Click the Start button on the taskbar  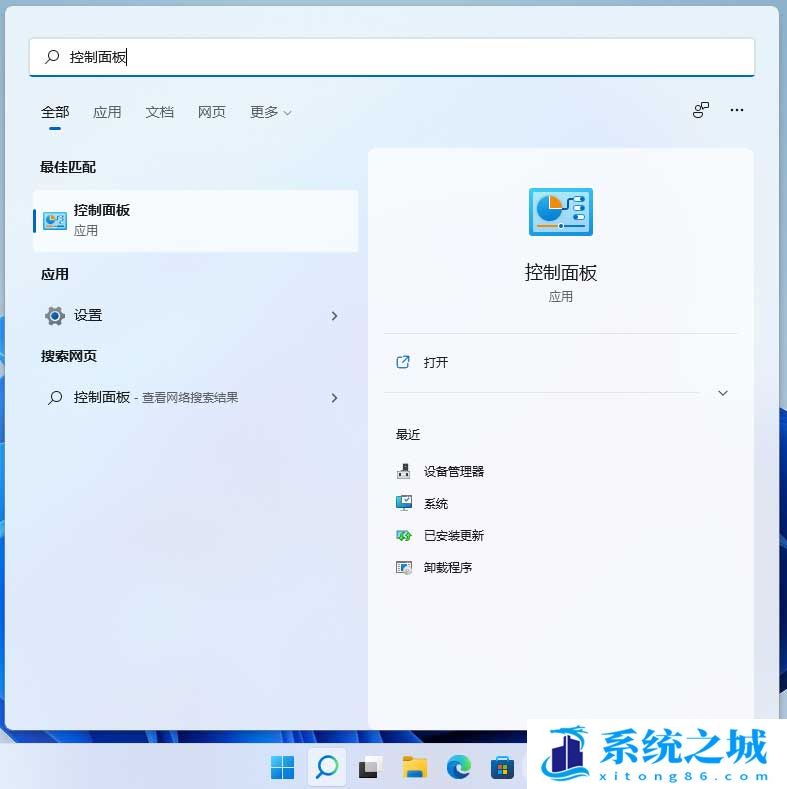(282, 767)
